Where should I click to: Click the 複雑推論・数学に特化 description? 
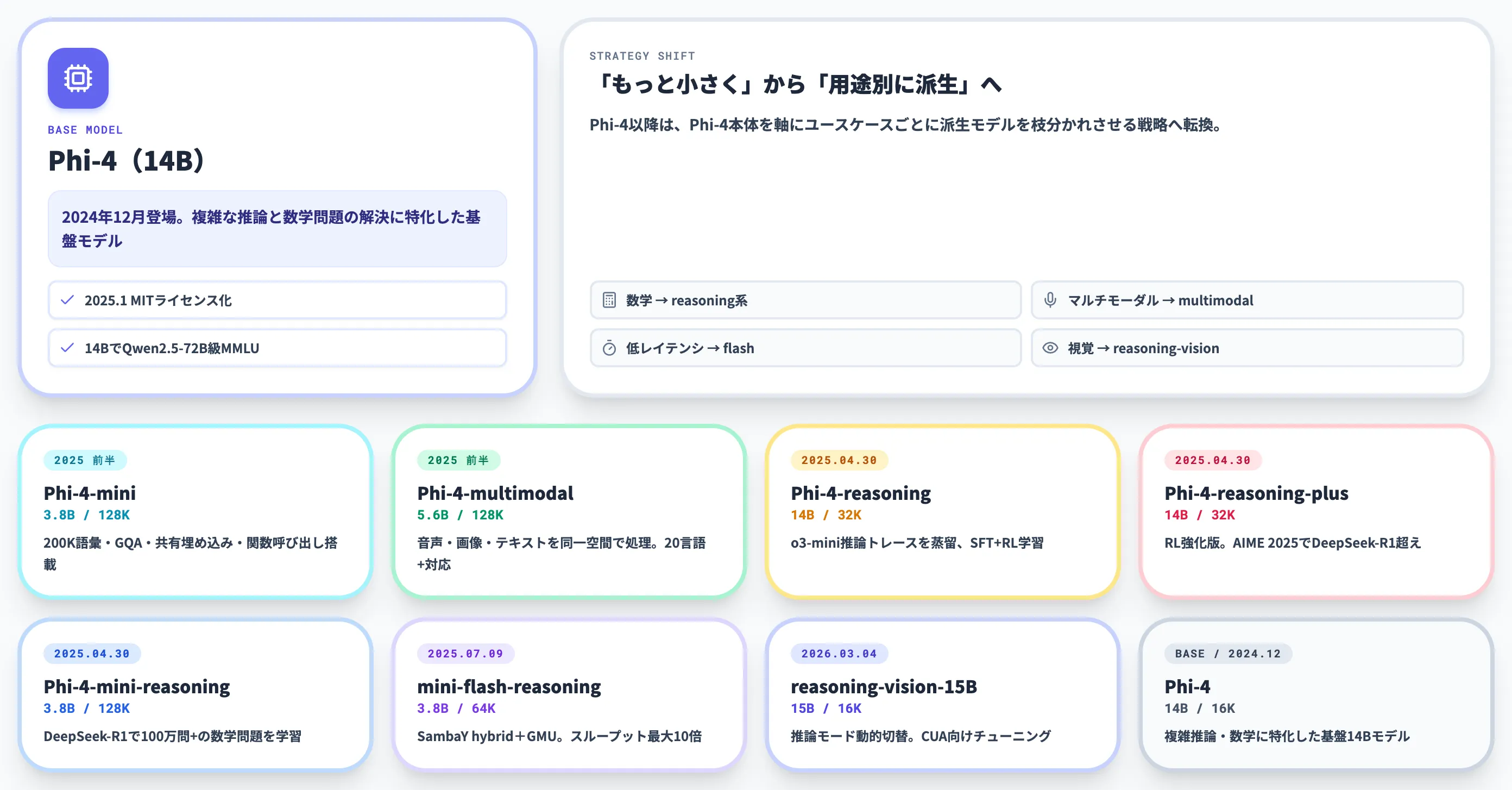point(1287,736)
